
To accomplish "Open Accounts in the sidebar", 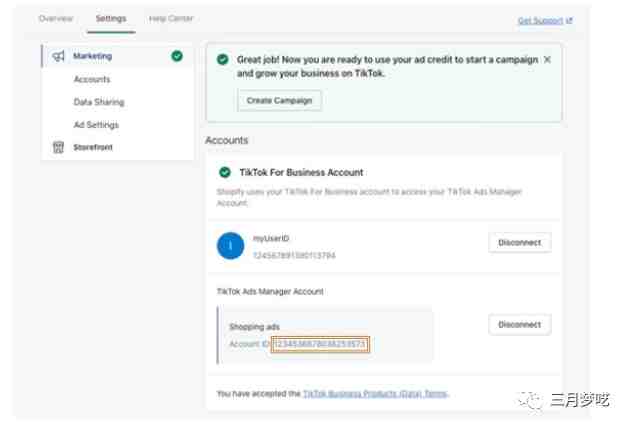I will point(92,79).
